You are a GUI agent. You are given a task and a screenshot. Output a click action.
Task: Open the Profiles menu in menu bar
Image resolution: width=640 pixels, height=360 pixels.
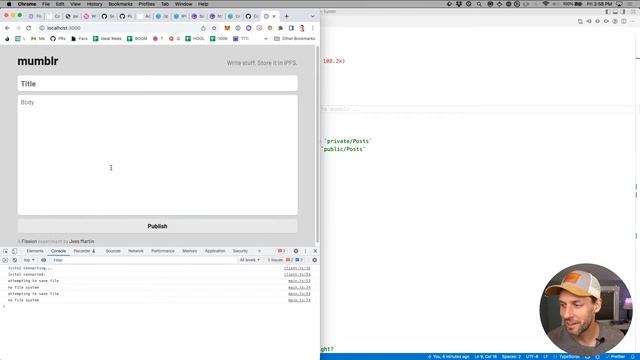pyautogui.click(x=147, y=4)
